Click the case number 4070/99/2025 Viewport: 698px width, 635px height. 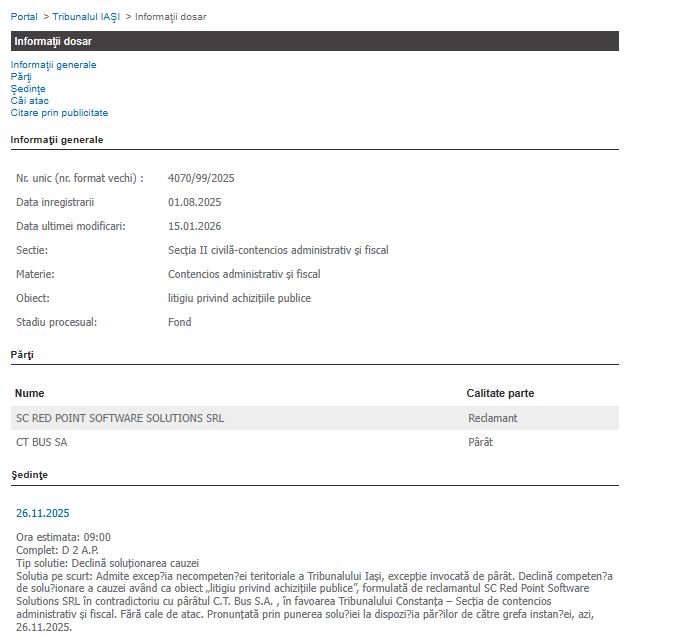click(201, 178)
